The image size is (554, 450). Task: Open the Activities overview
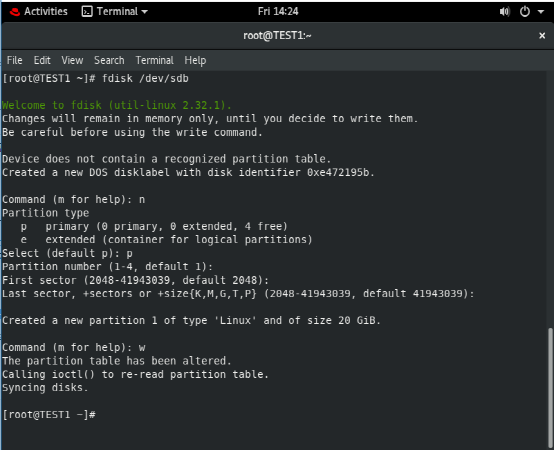click(x=46, y=12)
